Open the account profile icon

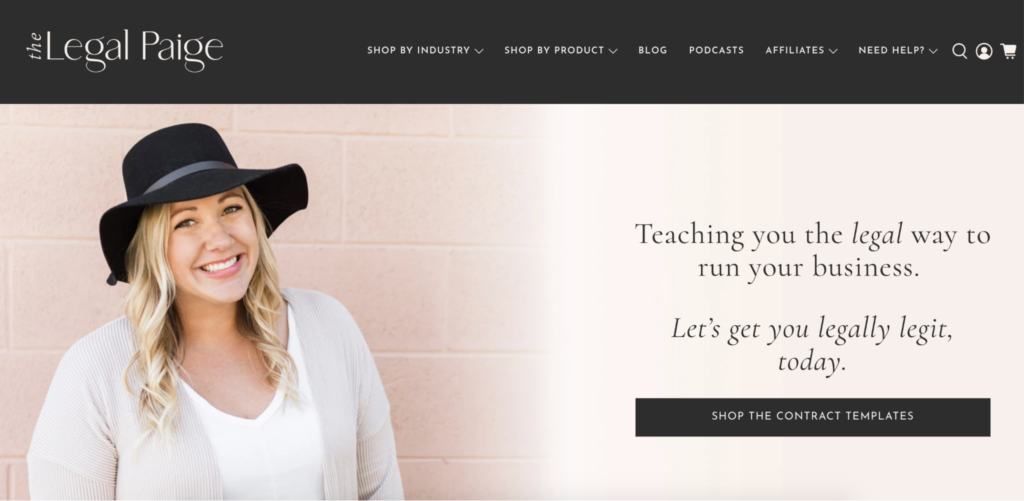(984, 51)
